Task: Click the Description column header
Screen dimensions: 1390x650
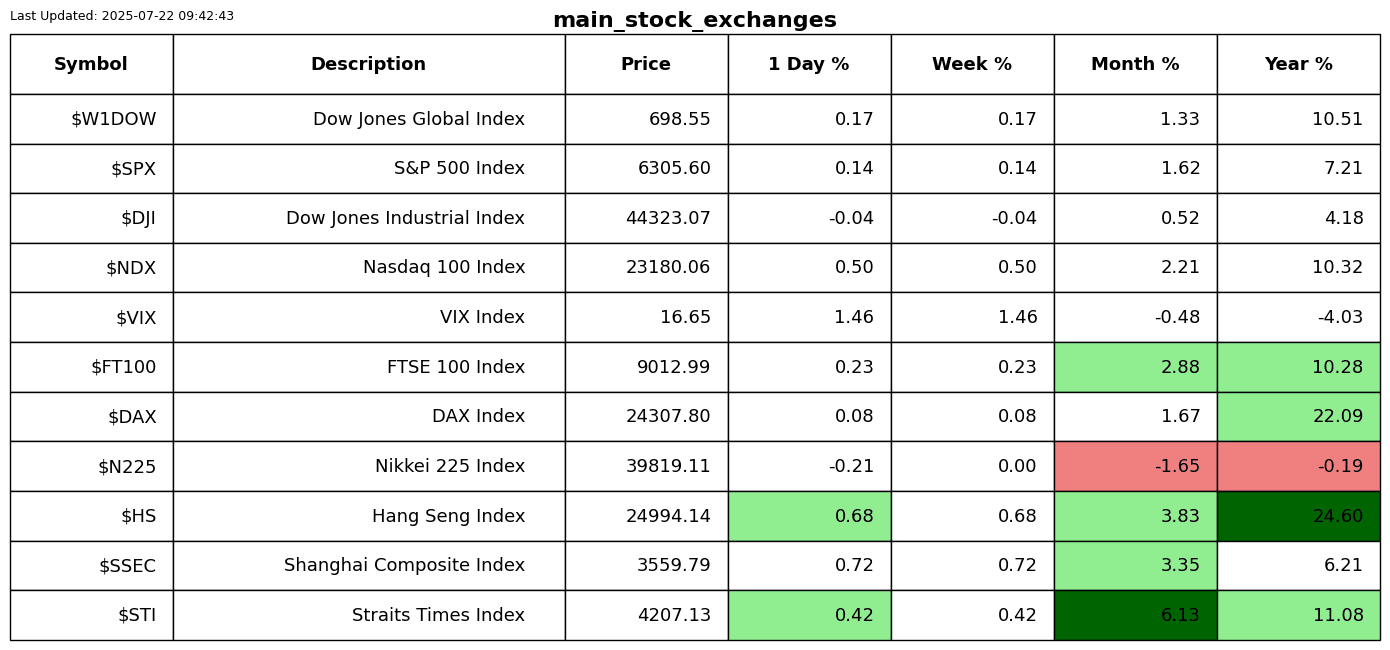Action: [x=368, y=65]
